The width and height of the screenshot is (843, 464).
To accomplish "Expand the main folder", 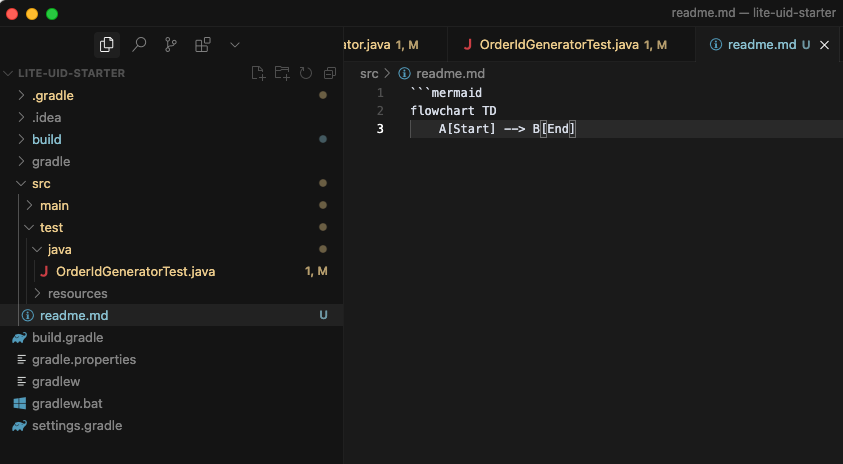I will [x=29, y=205].
